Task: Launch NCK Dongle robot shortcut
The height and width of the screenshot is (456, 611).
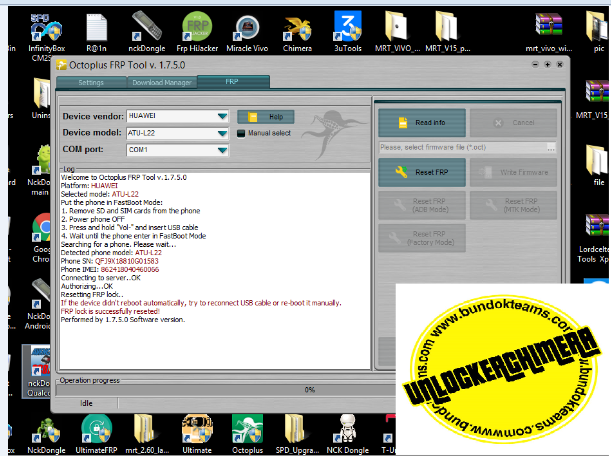Action: [348, 433]
